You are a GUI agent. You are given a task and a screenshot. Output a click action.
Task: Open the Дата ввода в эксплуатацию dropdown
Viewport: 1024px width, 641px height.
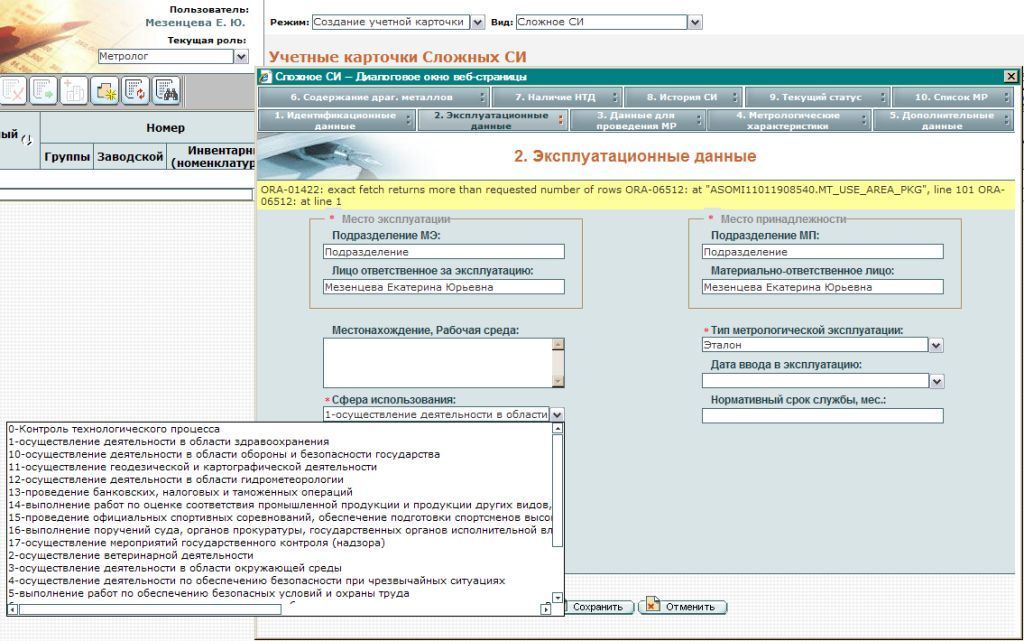pos(936,381)
